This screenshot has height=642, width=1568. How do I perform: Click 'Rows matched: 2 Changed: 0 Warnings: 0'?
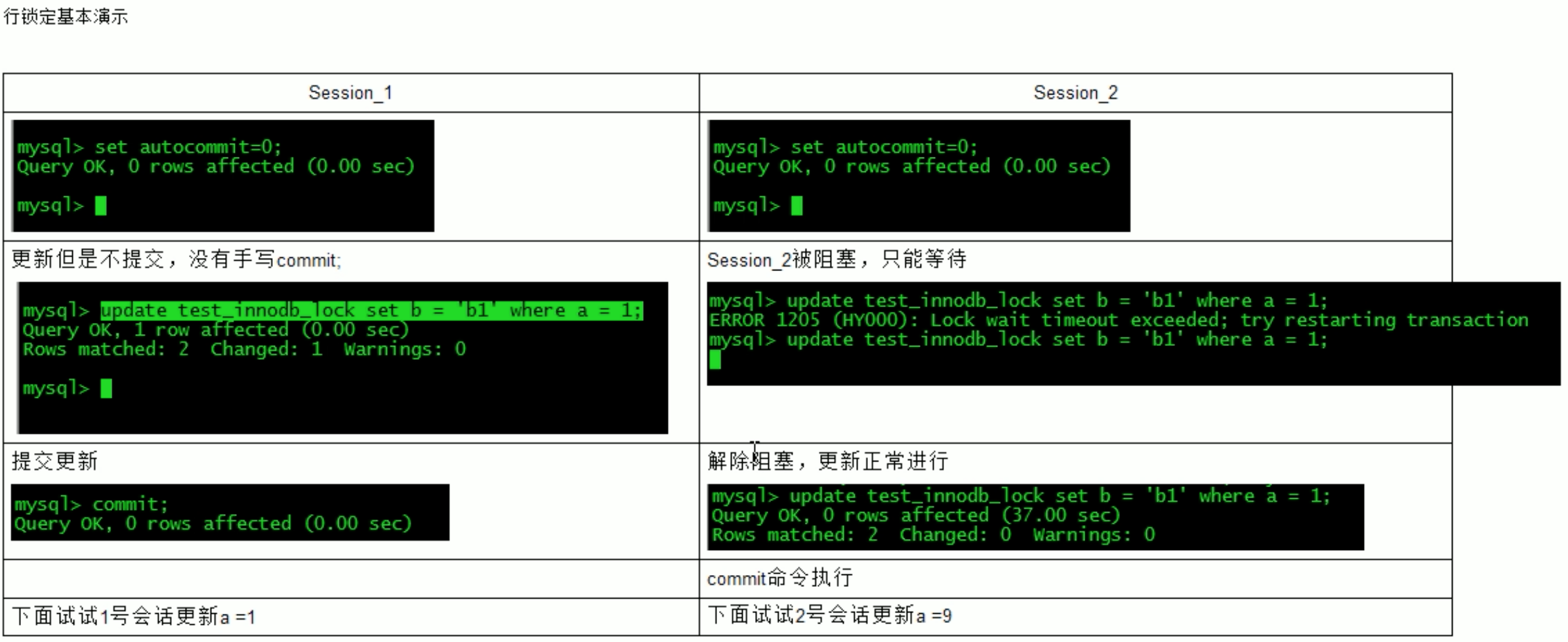(934, 534)
